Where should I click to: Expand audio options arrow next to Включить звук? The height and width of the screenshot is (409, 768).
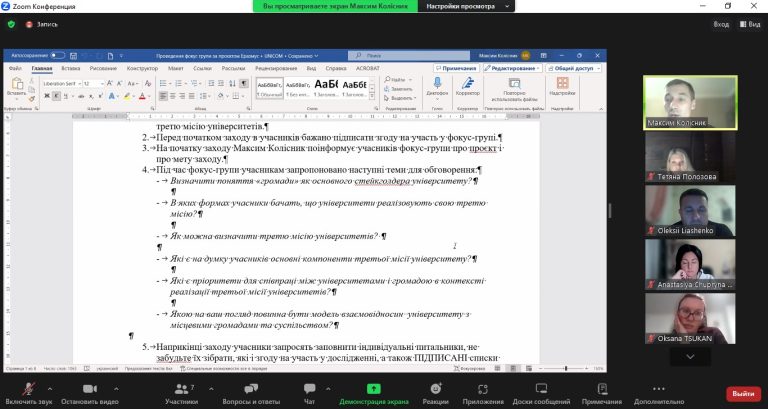click(49, 389)
